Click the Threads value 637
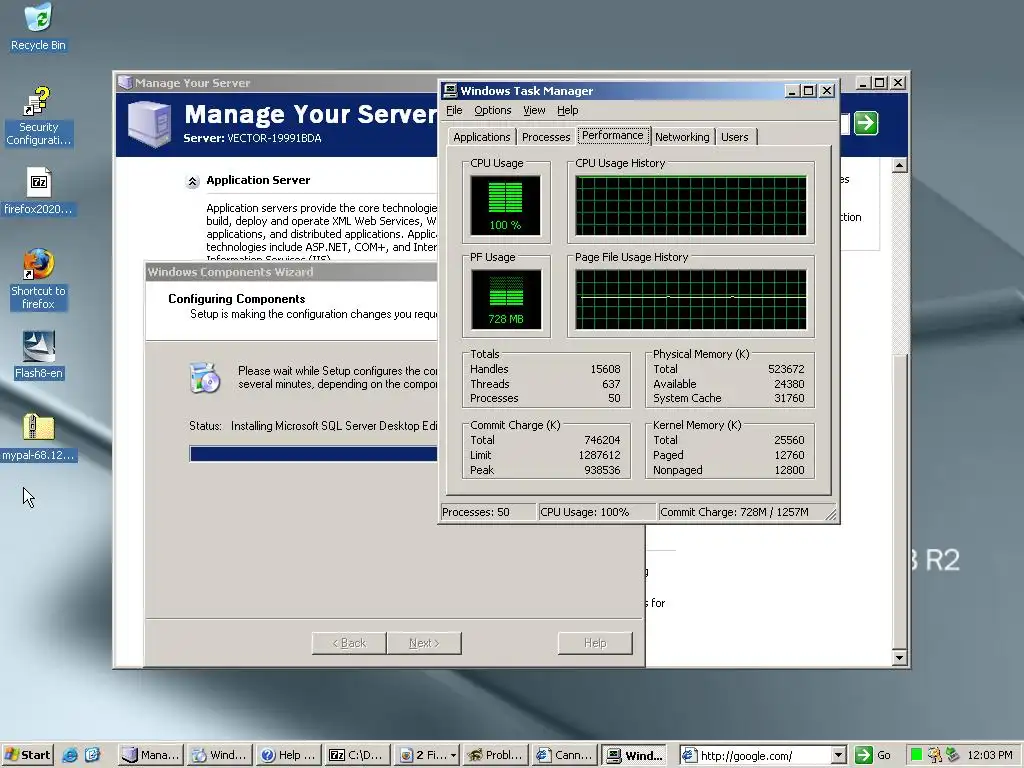Viewport: 1024px width, 768px height. coord(611,384)
